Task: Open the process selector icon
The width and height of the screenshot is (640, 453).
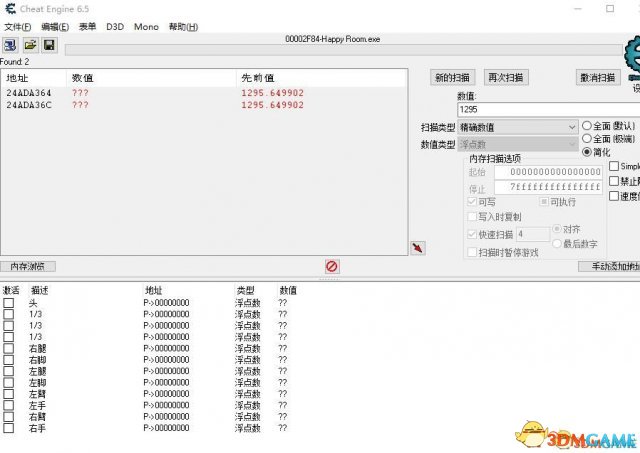Action: [10, 45]
